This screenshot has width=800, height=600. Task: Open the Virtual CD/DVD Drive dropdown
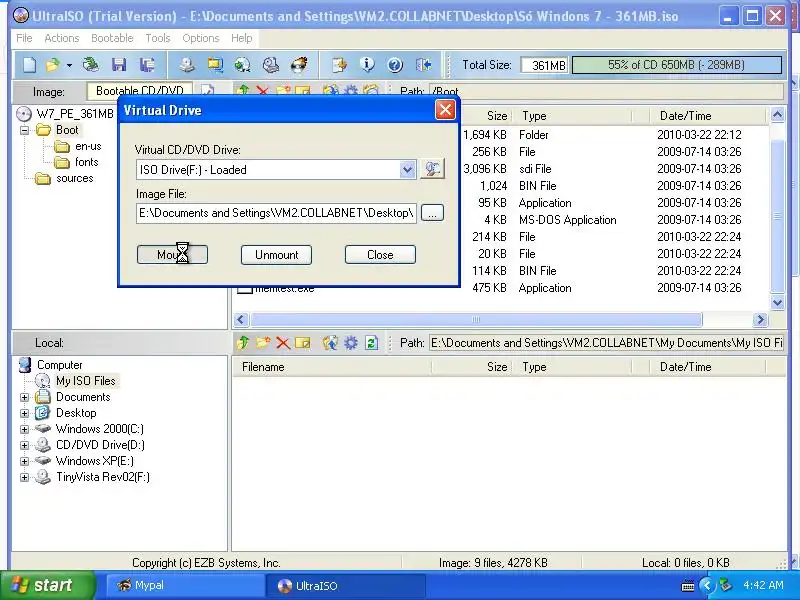point(407,169)
